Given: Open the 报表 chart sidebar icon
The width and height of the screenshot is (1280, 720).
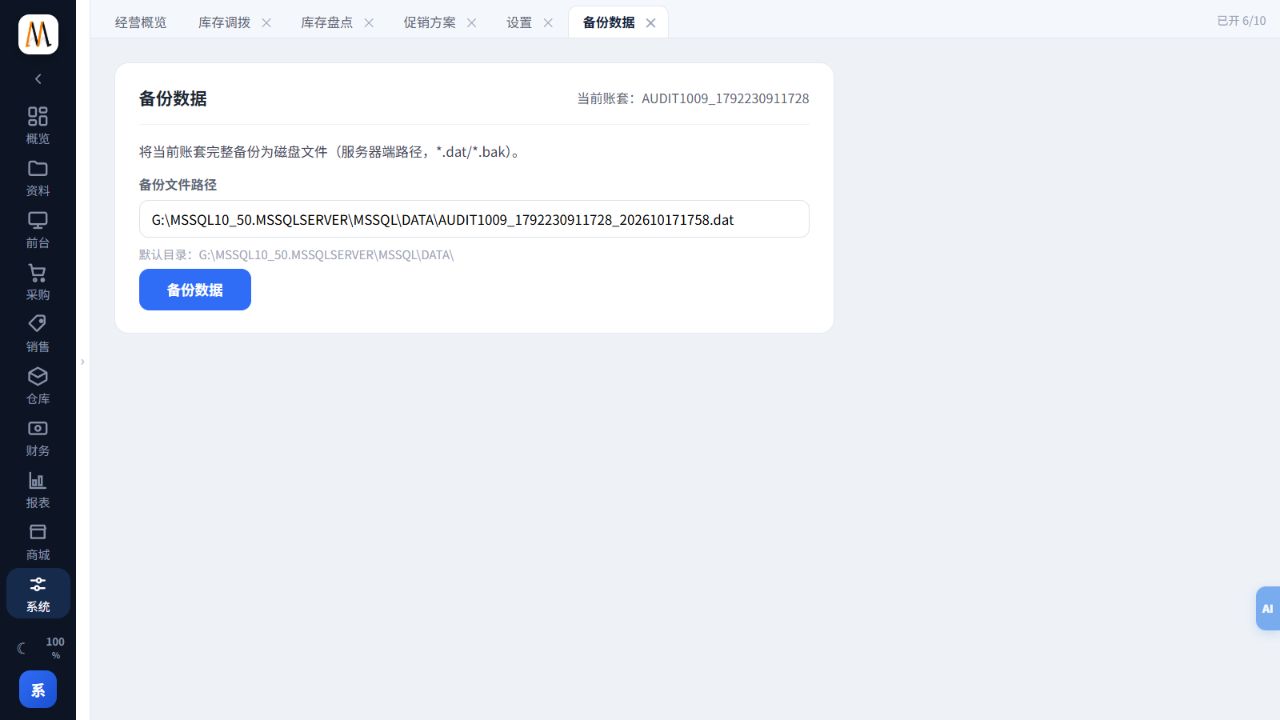Looking at the screenshot, I should (x=38, y=489).
